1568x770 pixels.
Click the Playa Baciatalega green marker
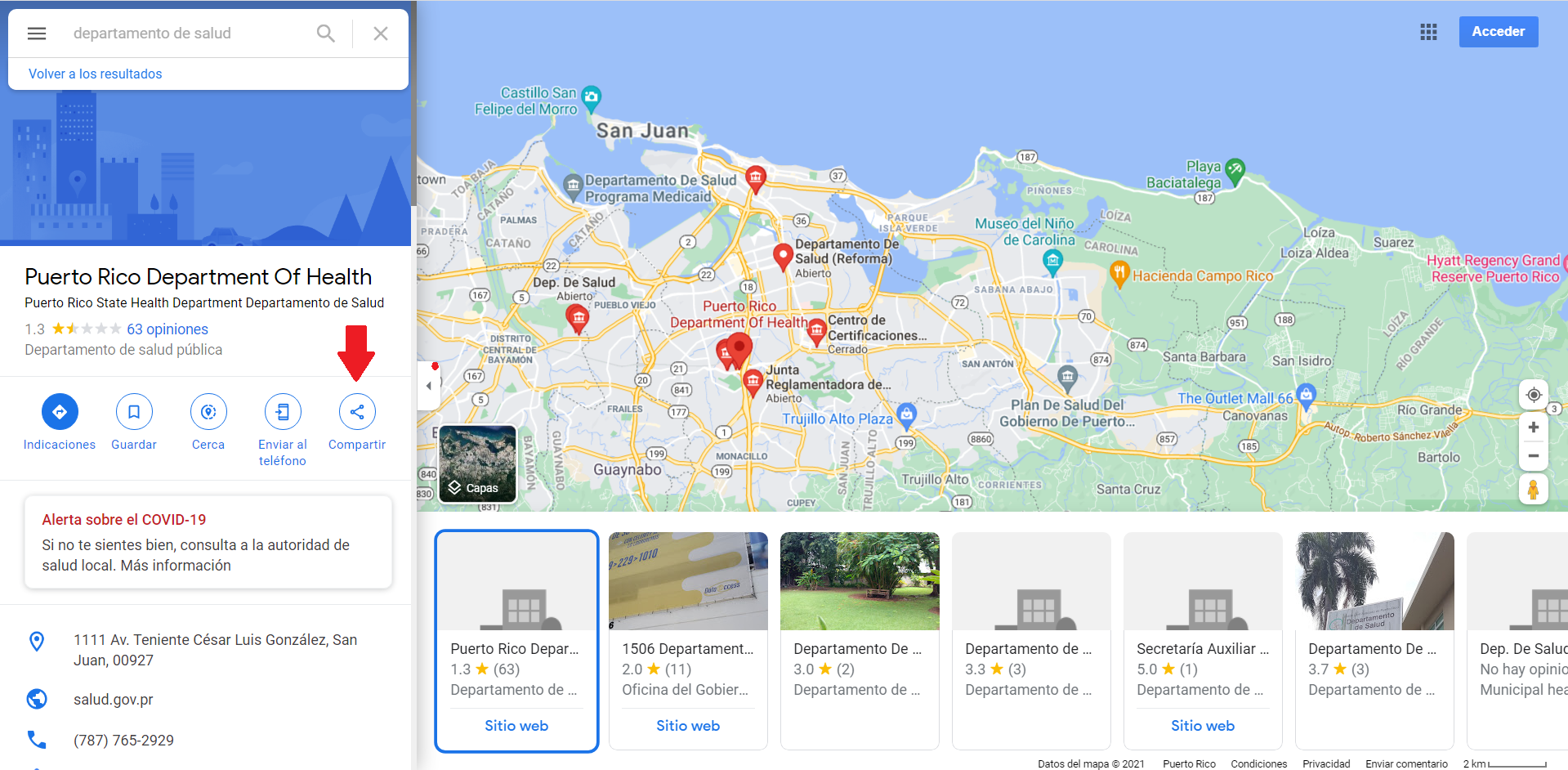[x=1235, y=171]
